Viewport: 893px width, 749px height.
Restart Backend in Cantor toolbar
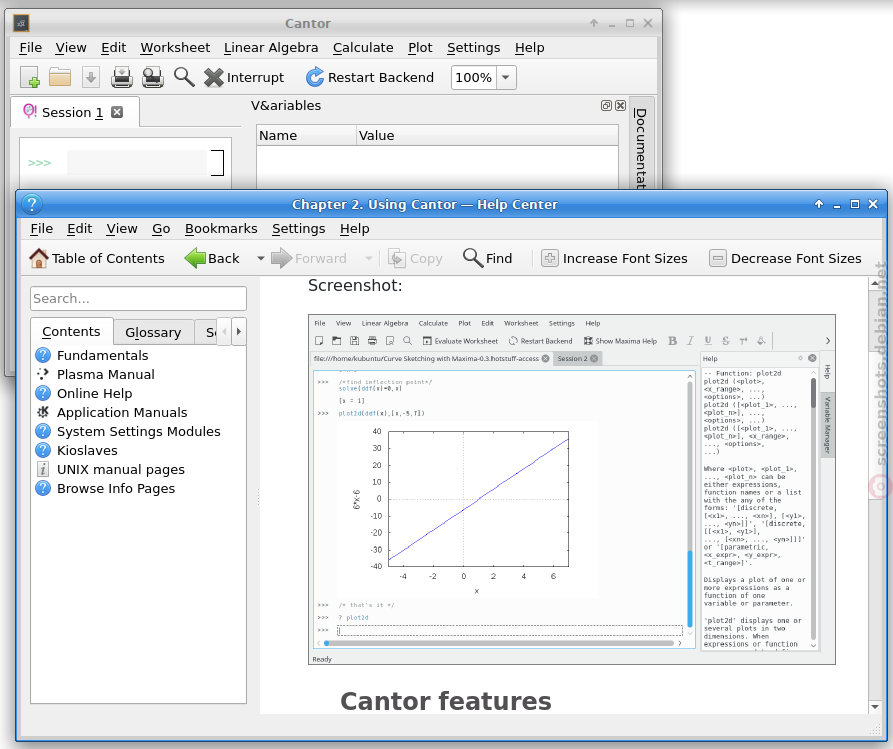(370, 77)
